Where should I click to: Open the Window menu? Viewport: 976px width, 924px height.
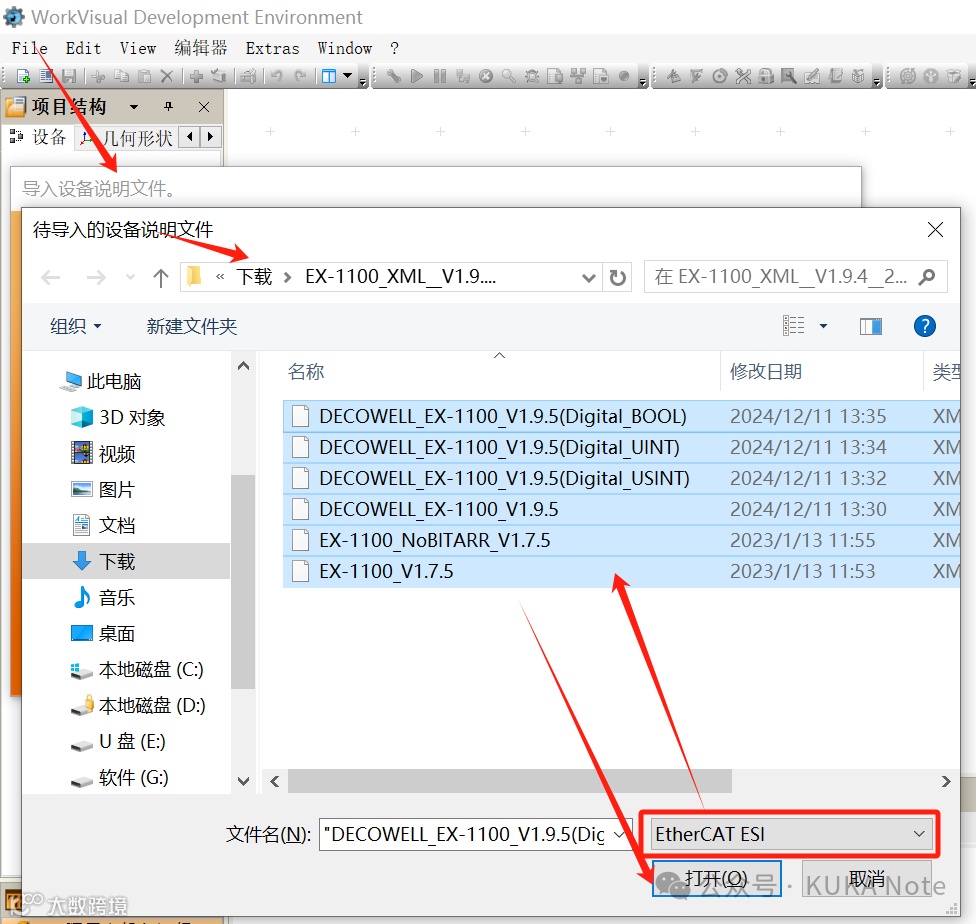(x=344, y=48)
